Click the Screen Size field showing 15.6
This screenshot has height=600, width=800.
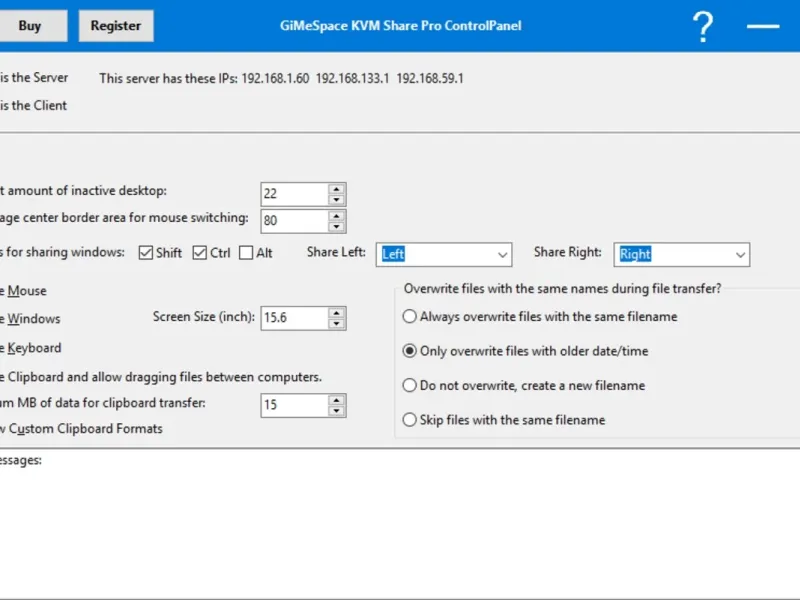pos(294,318)
